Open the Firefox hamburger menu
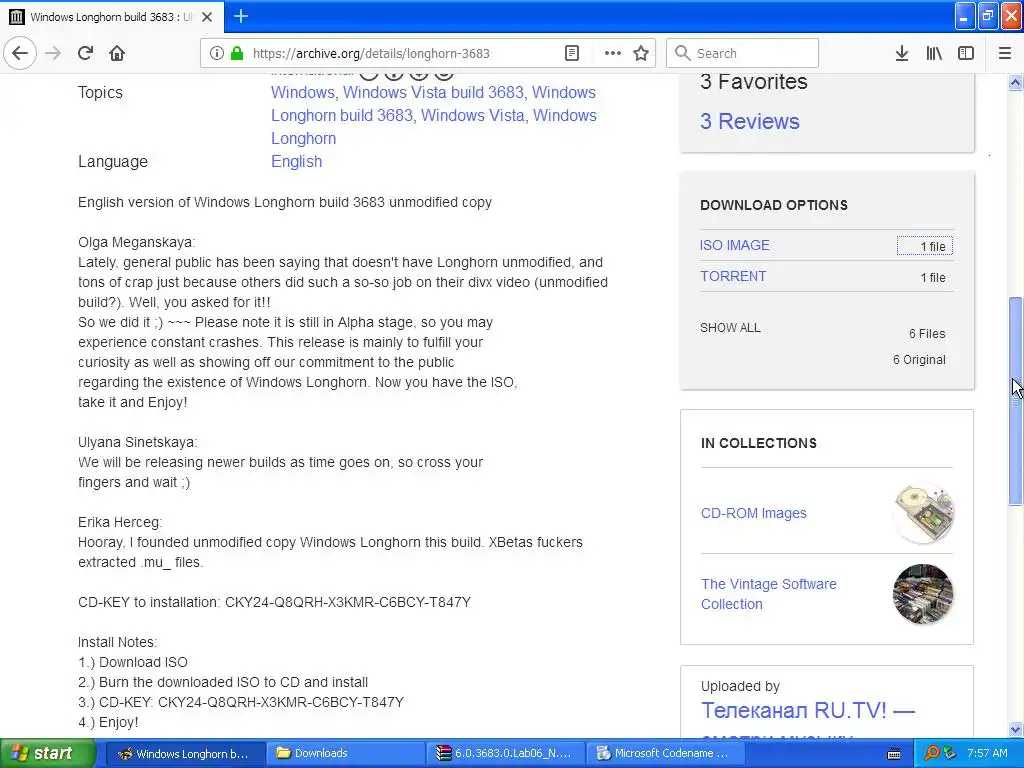The width and height of the screenshot is (1024, 768). click(1004, 54)
